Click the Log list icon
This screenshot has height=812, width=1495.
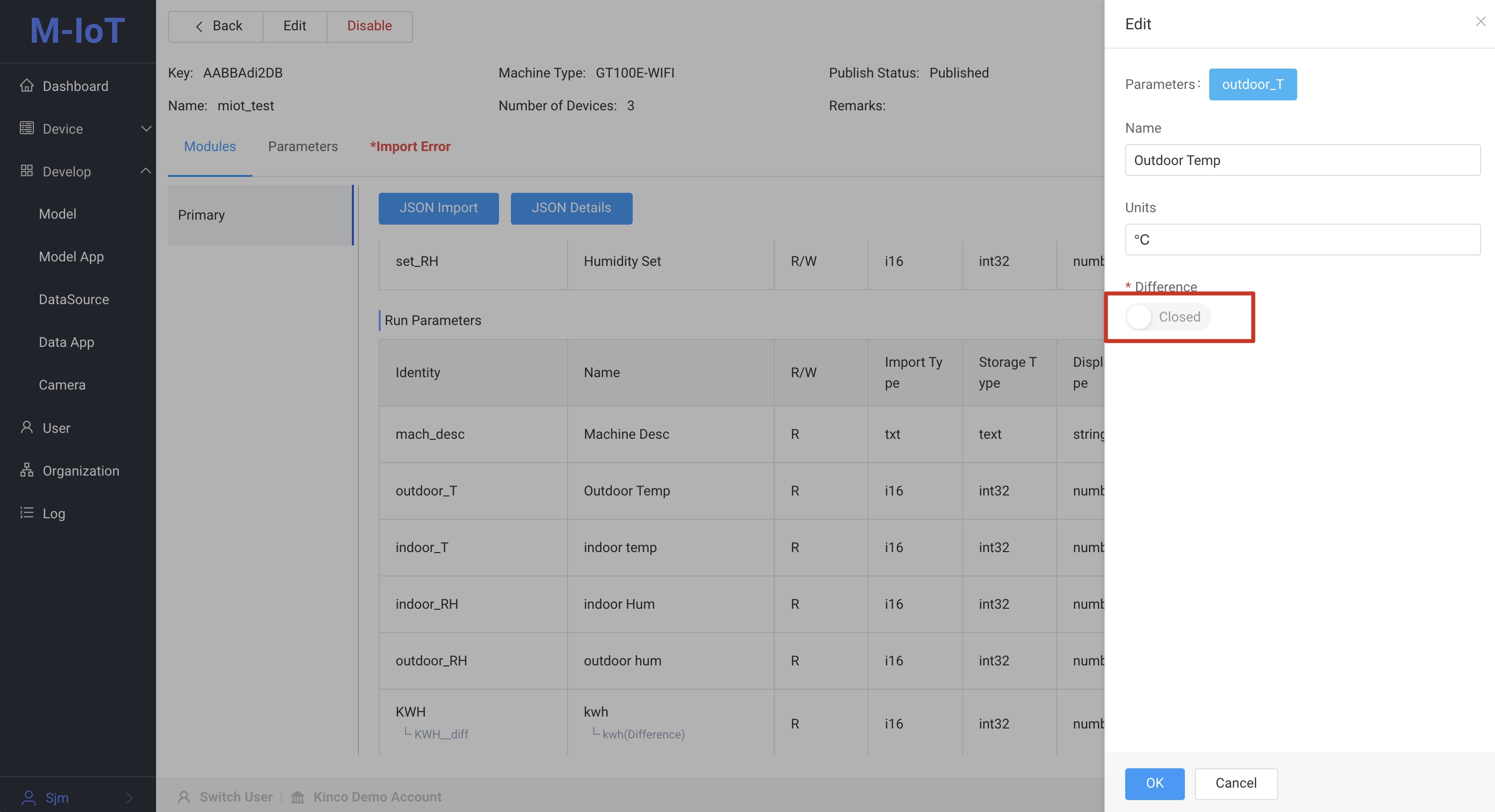(27, 512)
